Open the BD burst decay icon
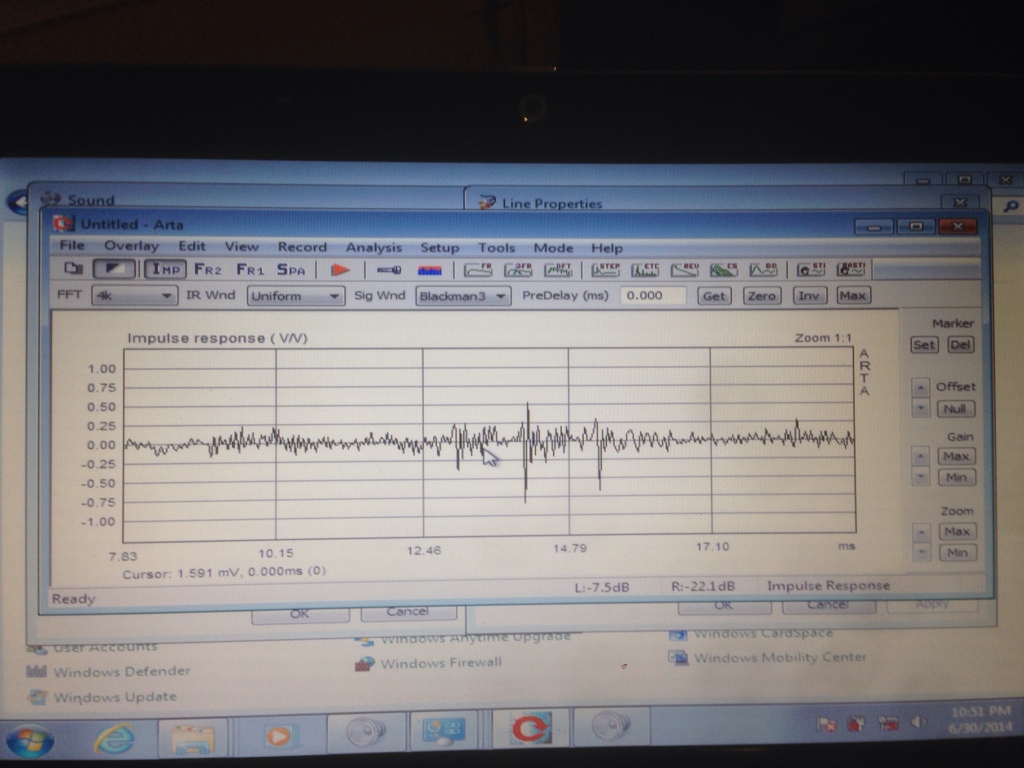The image size is (1024, 768). click(x=763, y=270)
